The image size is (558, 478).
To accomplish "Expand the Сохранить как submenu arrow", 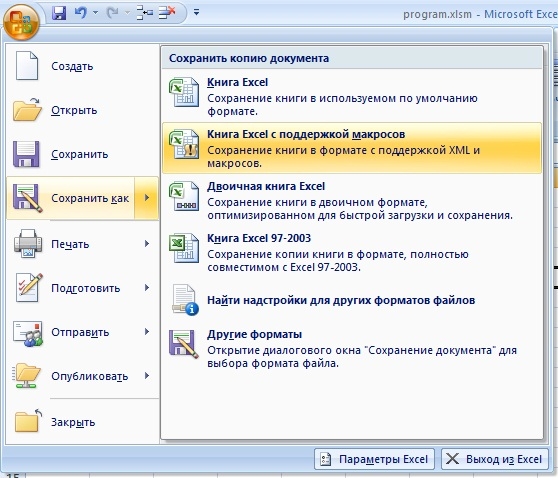I will [147, 198].
